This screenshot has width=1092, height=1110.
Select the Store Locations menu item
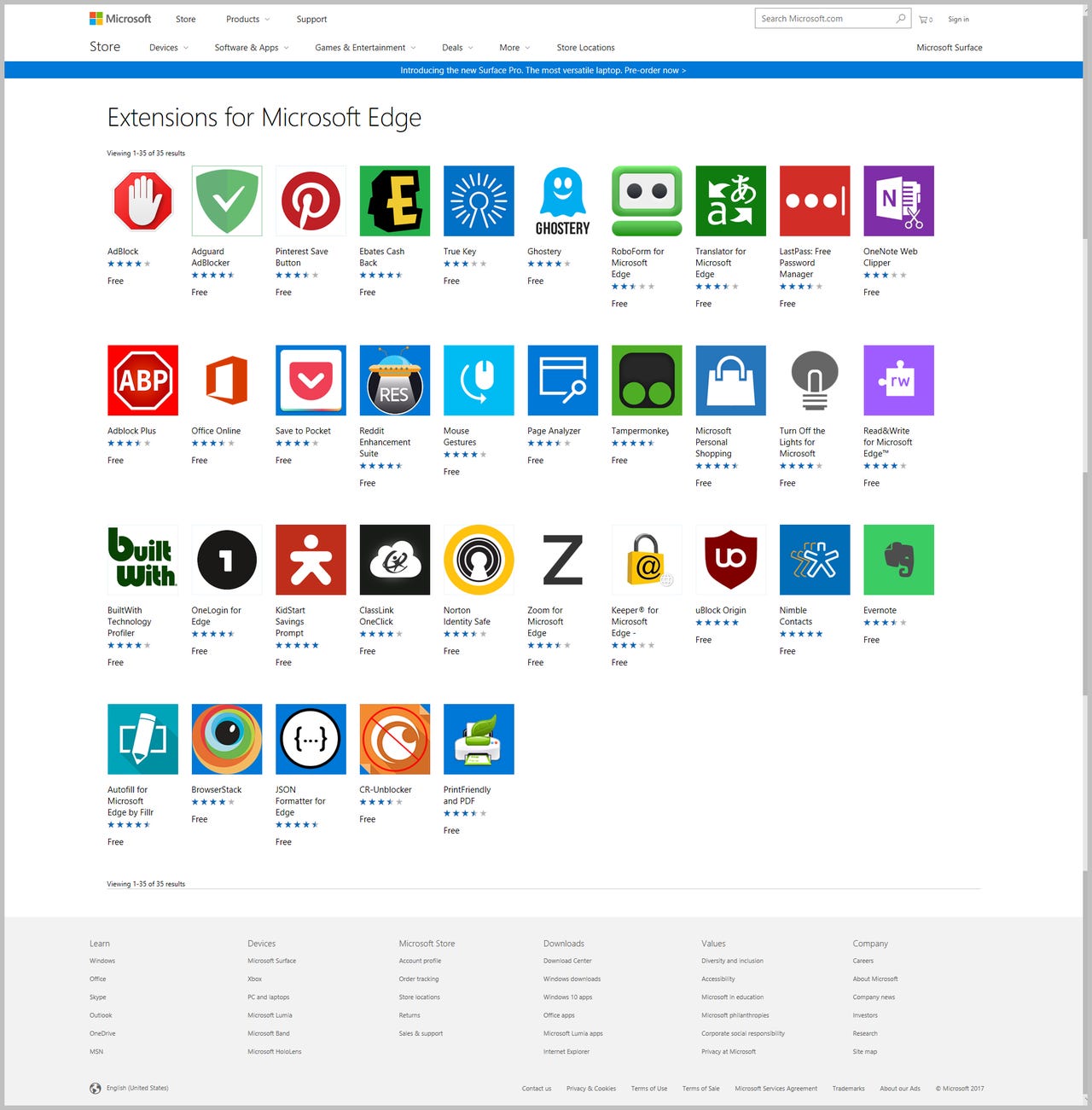pyautogui.click(x=585, y=48)
